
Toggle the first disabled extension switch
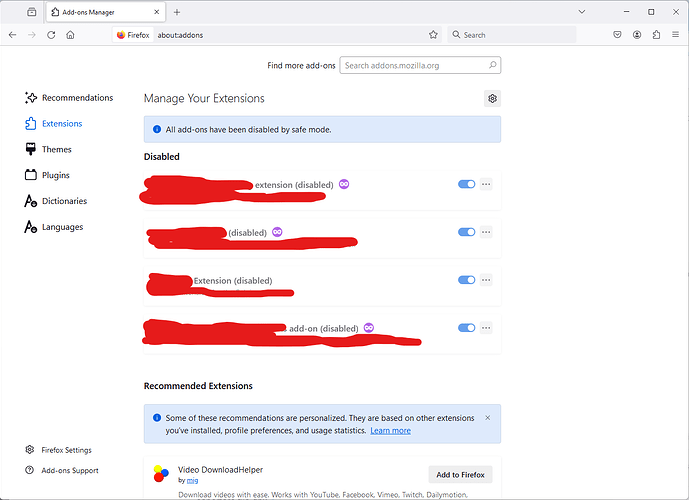tap(466, 184)
